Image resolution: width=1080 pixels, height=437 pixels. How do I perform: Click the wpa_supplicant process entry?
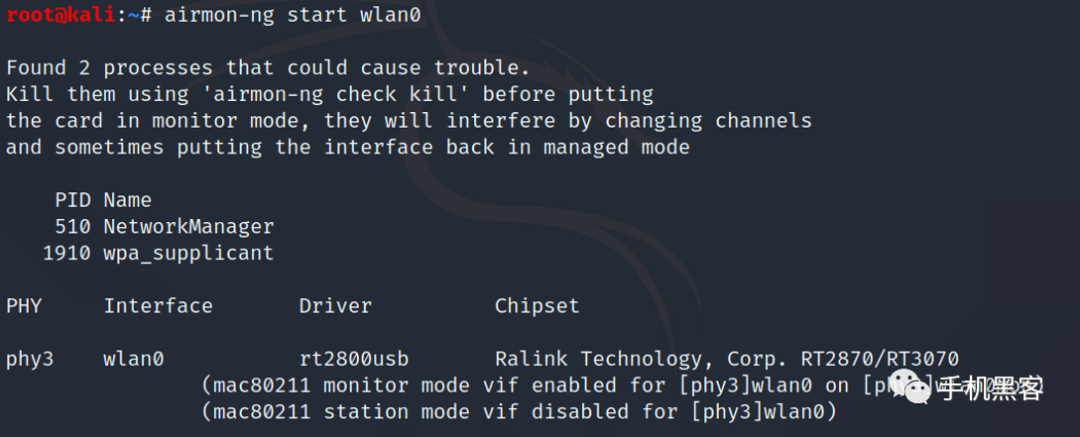click(189, 253)
